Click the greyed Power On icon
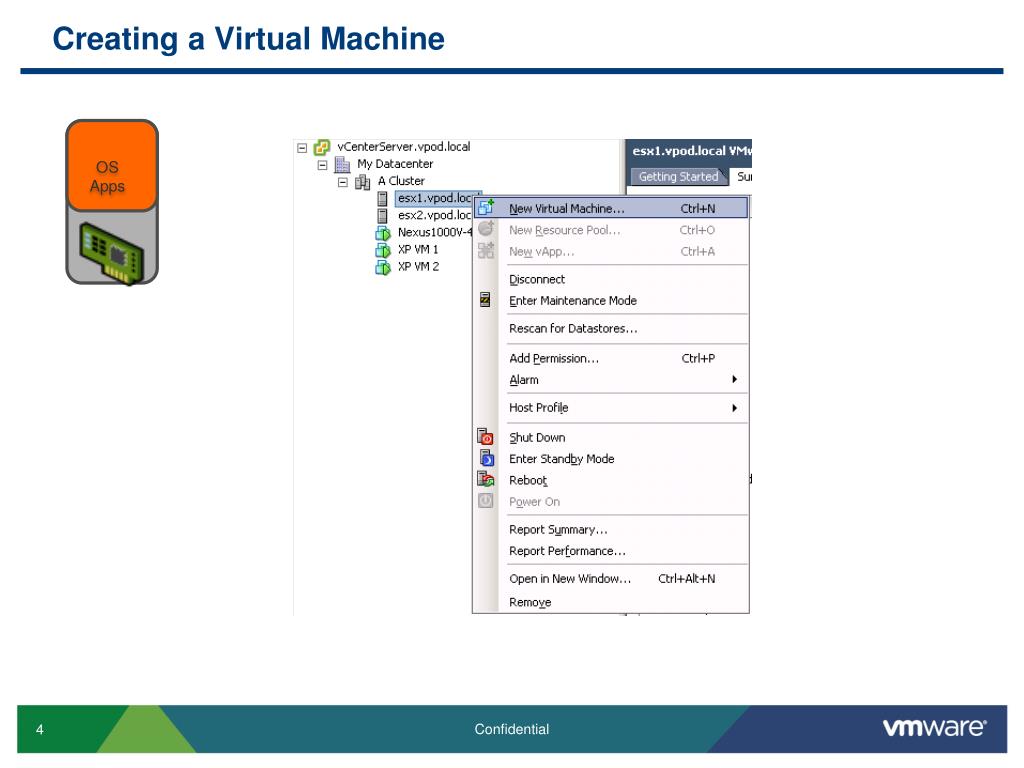1024x768 pixels. [485, 501]
